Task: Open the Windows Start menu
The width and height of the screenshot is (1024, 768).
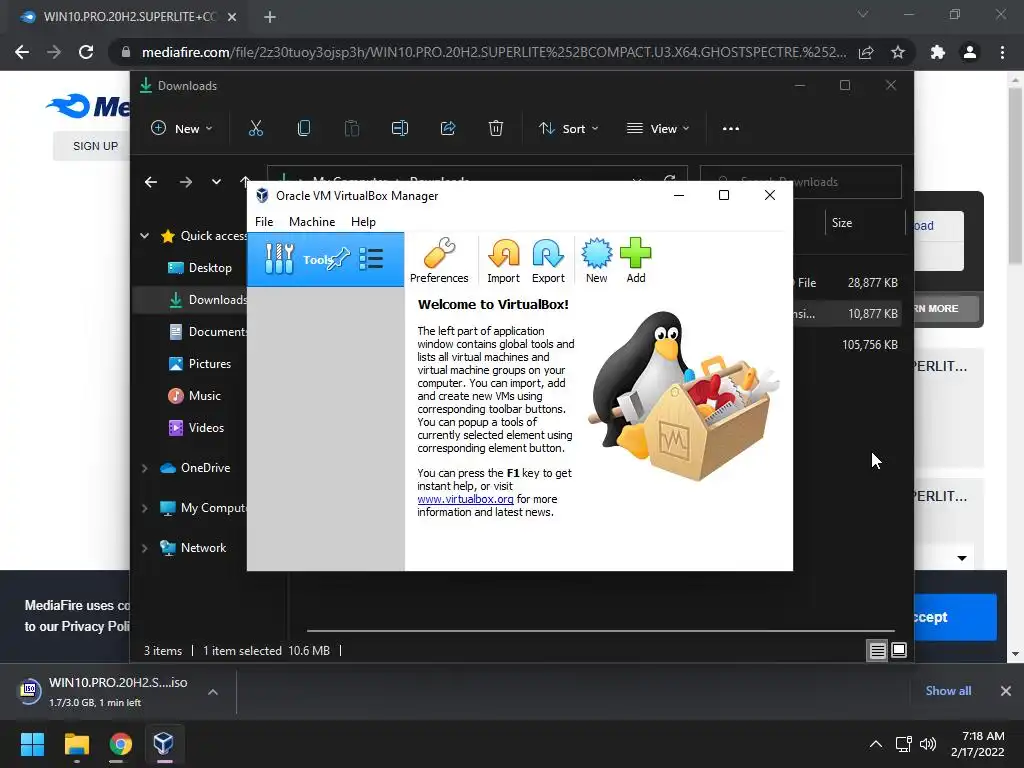Action: point(32,744)
